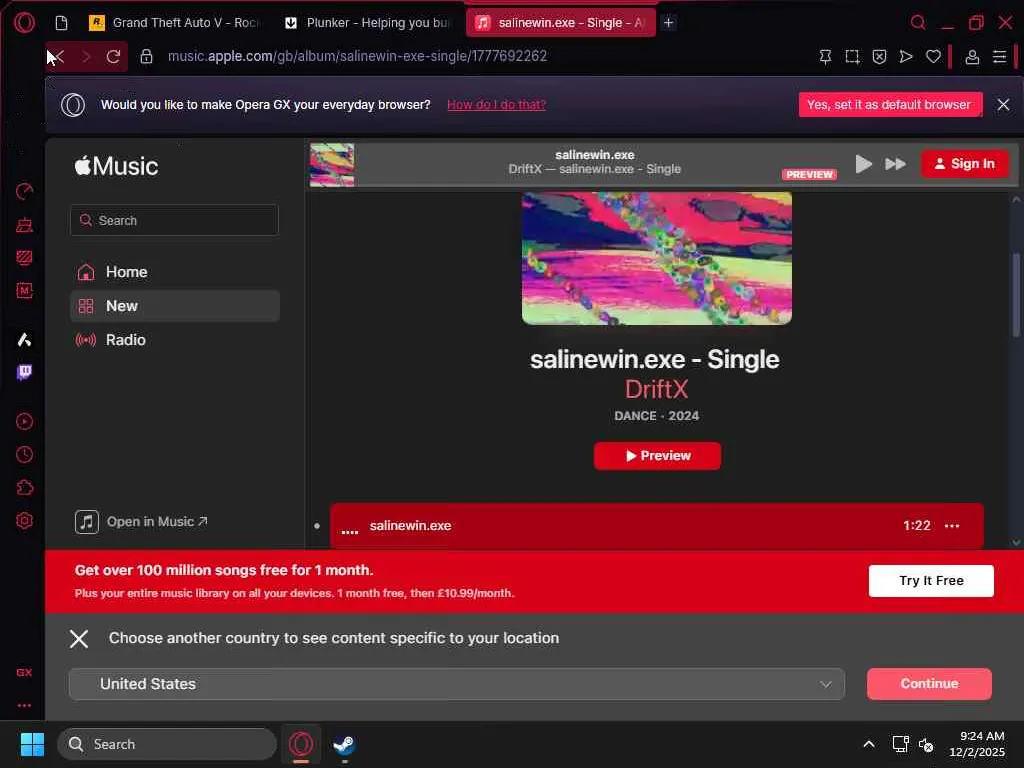Go to Apple Music Home
The height and width of the screenshot is (768, 1024).
pos(174,272)
